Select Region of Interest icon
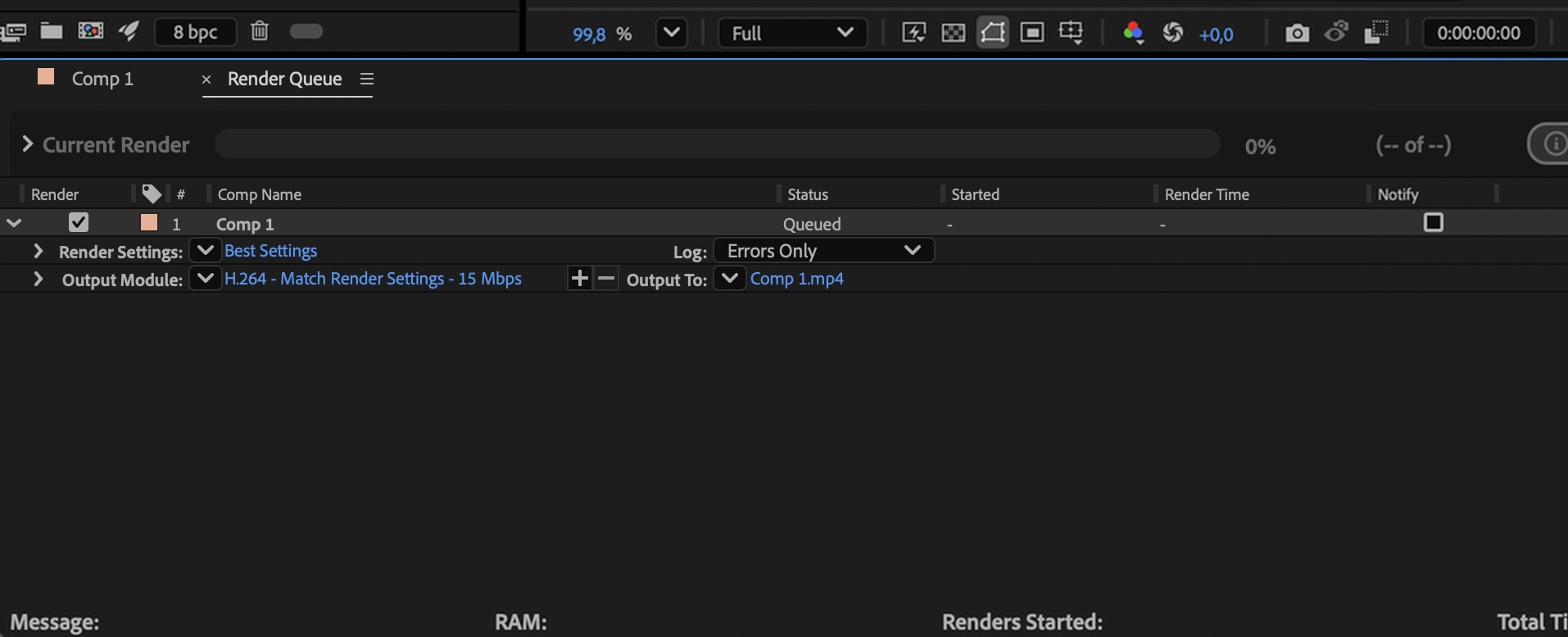1568x637 pixels. [1032, 33]
